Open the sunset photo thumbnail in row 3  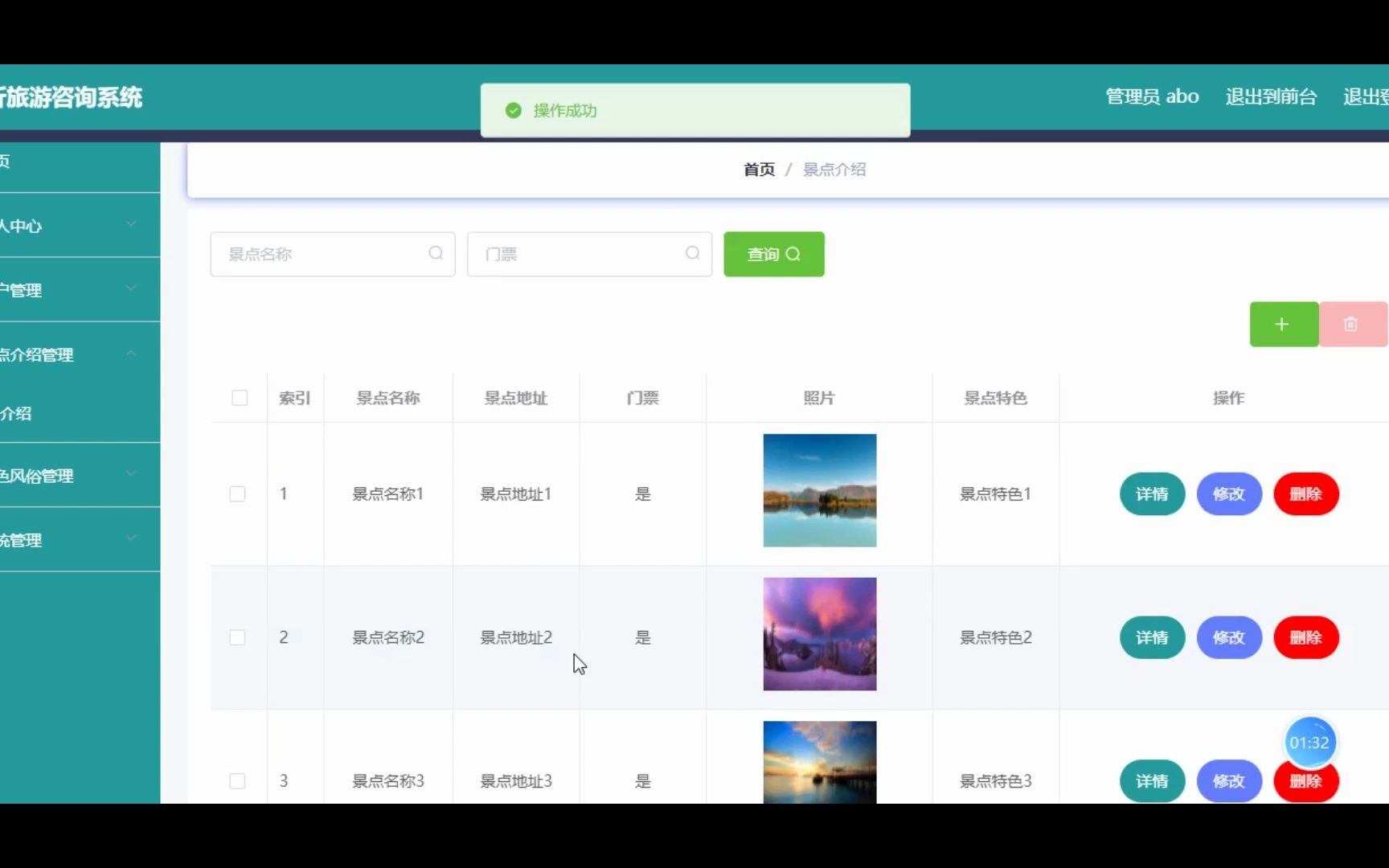819,762
